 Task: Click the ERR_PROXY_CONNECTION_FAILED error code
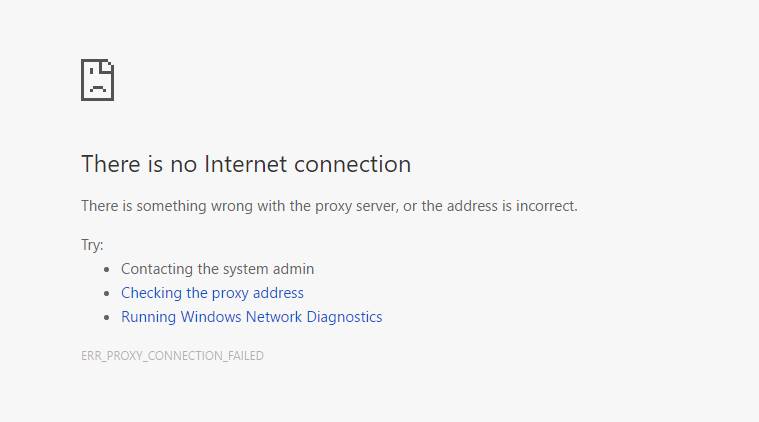(x=172, y=356)
